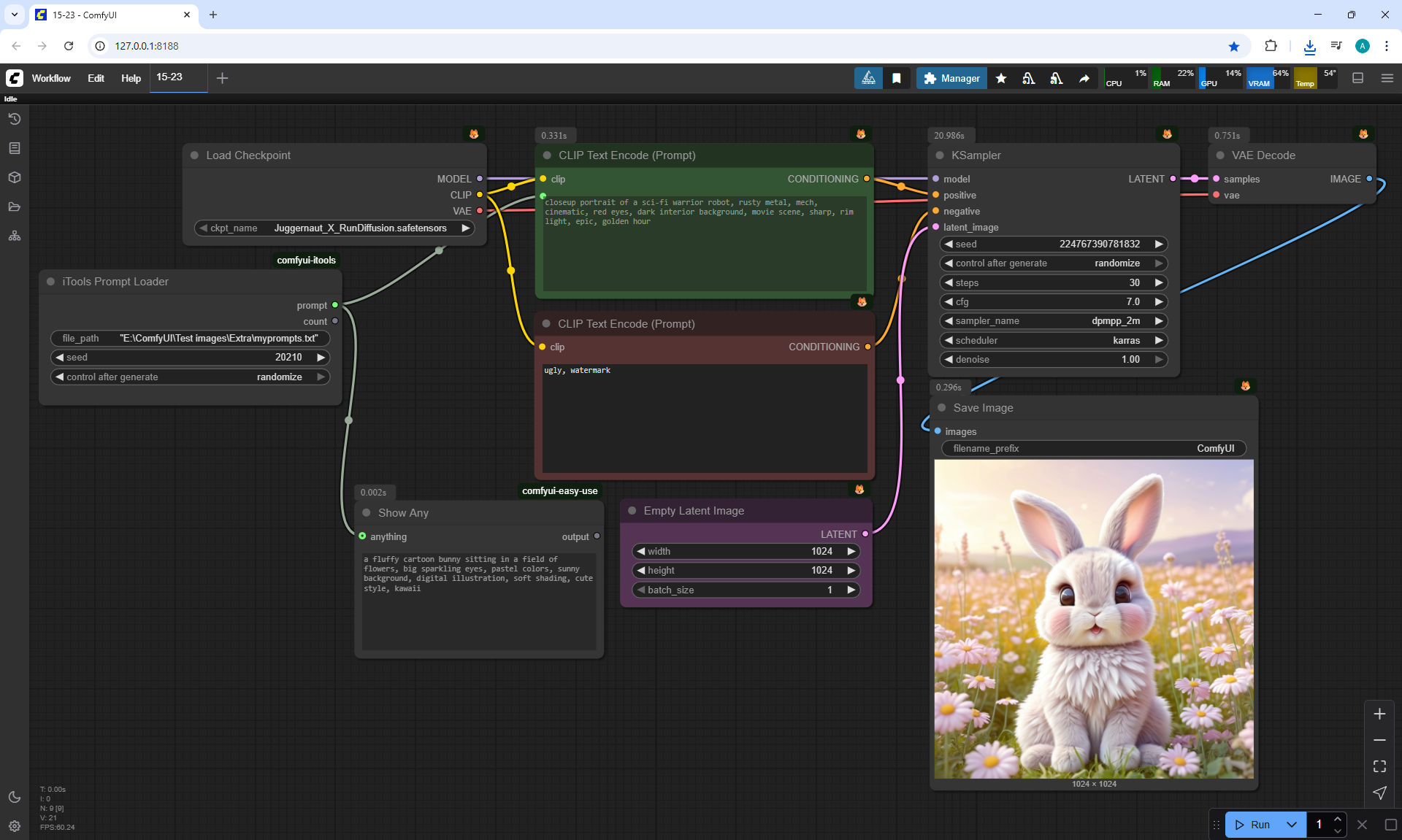Open settings gear in the sidebar
Image resolution: width=1402 pixels, height=840 pixels.
[15, 826]
